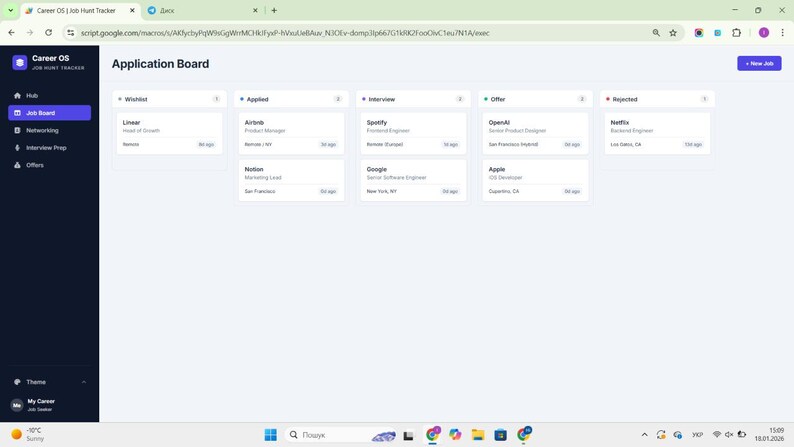Reload the page with refresh icon
This screenshot has width=794, height=447.
click(49, 32)
